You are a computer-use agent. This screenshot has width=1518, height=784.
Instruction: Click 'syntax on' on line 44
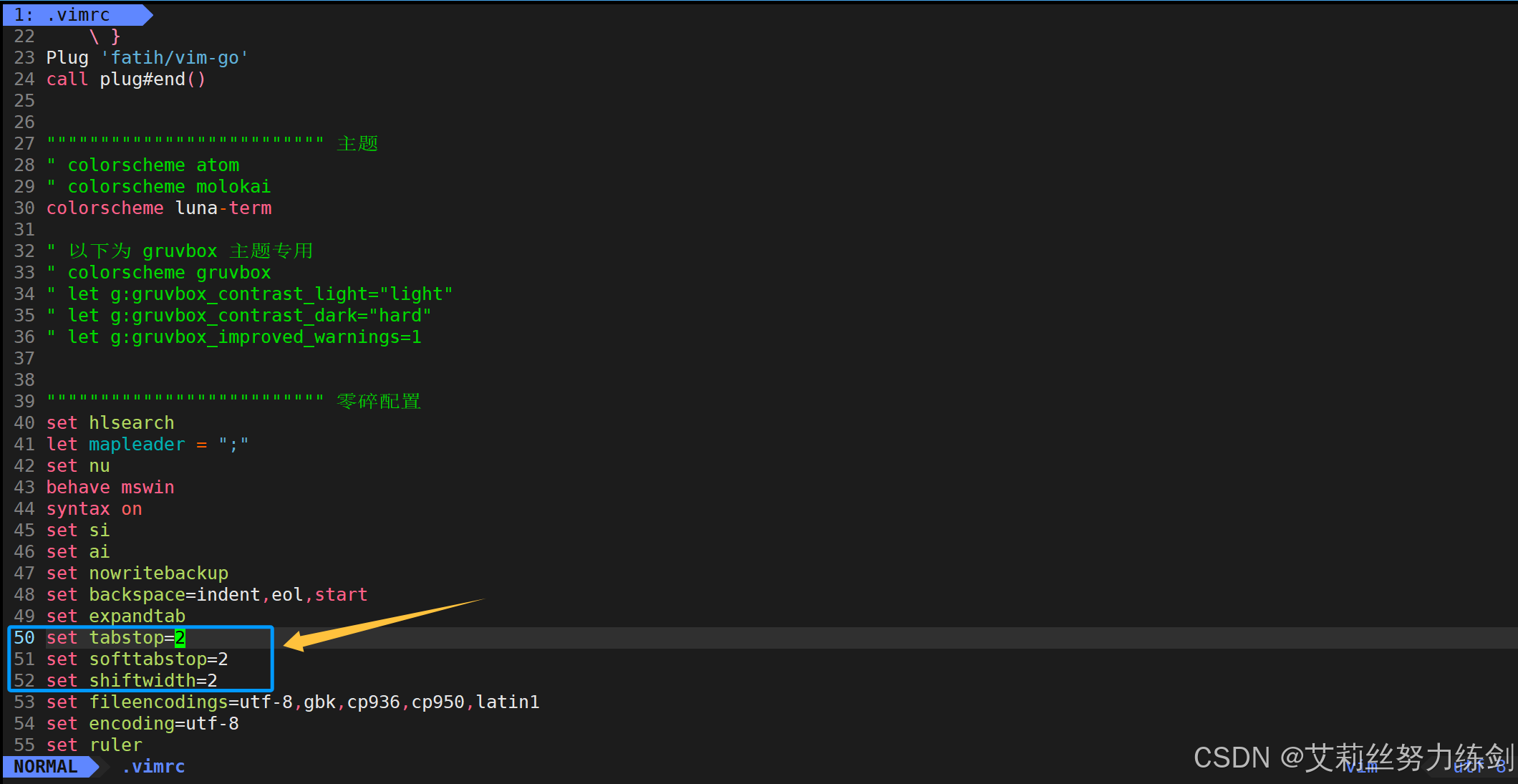94,508
